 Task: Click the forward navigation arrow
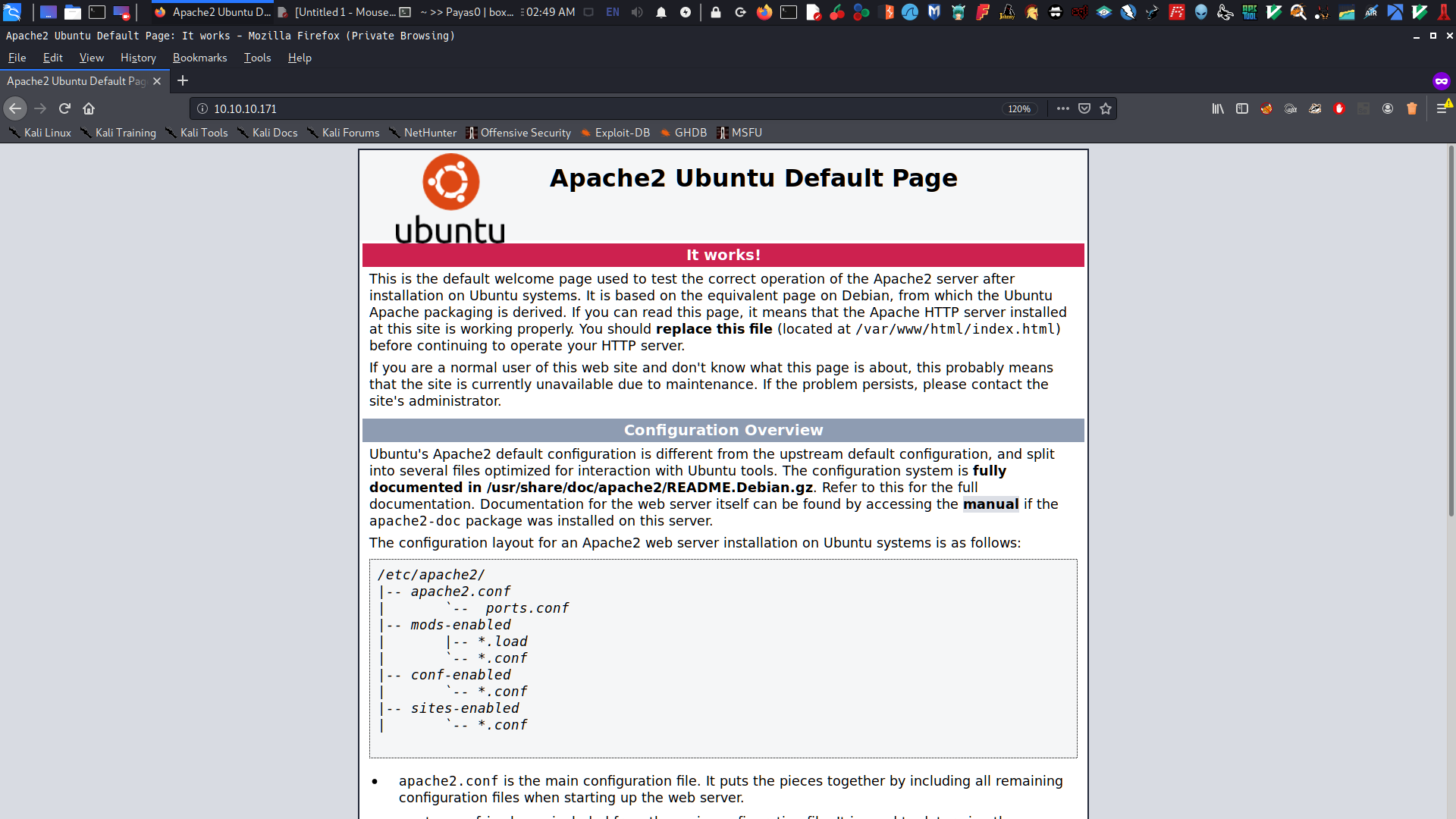pyautogui.click(x=40, y=108)
